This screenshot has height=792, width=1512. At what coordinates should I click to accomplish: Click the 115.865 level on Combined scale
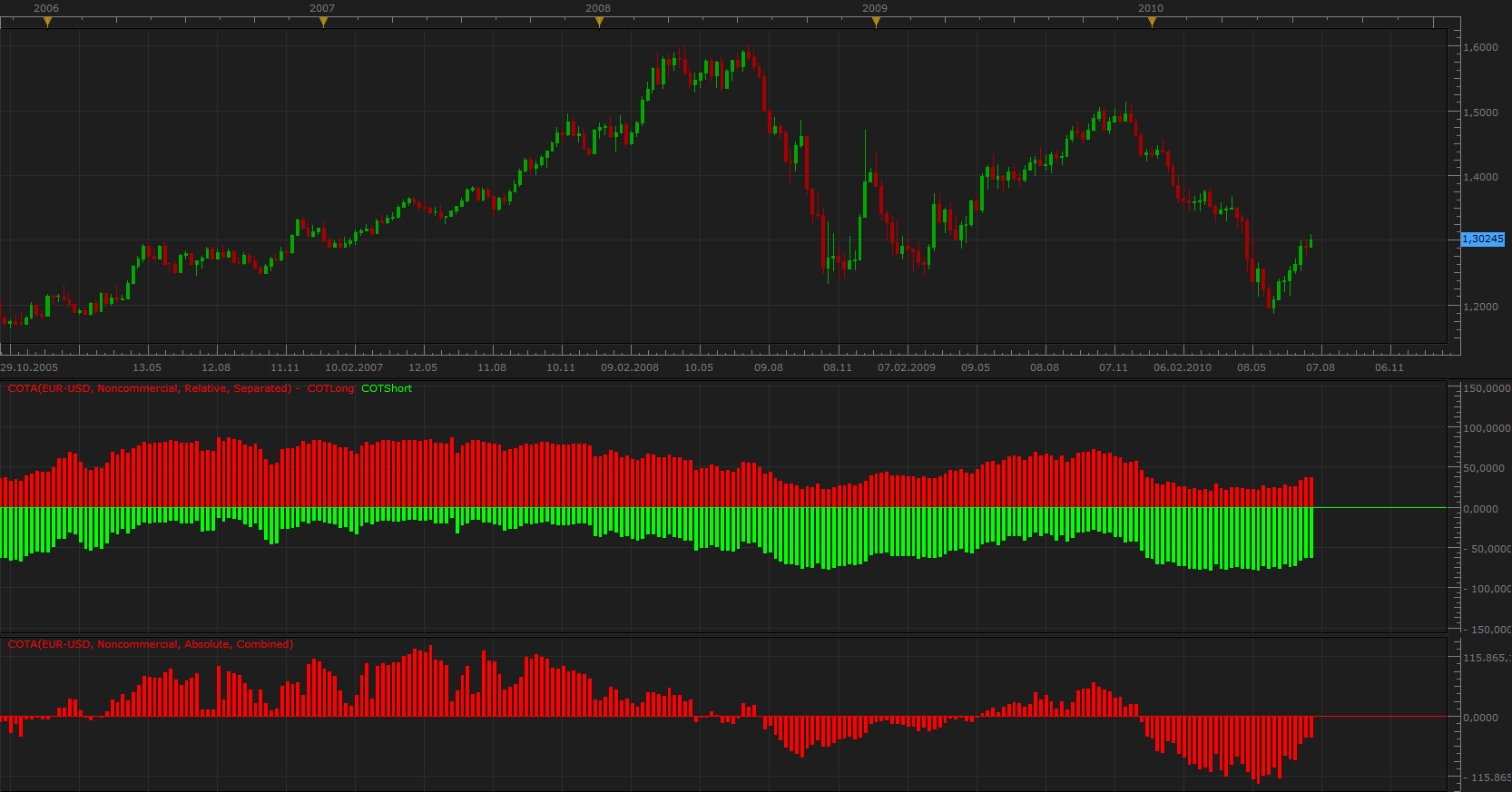tap(1487, 658)
